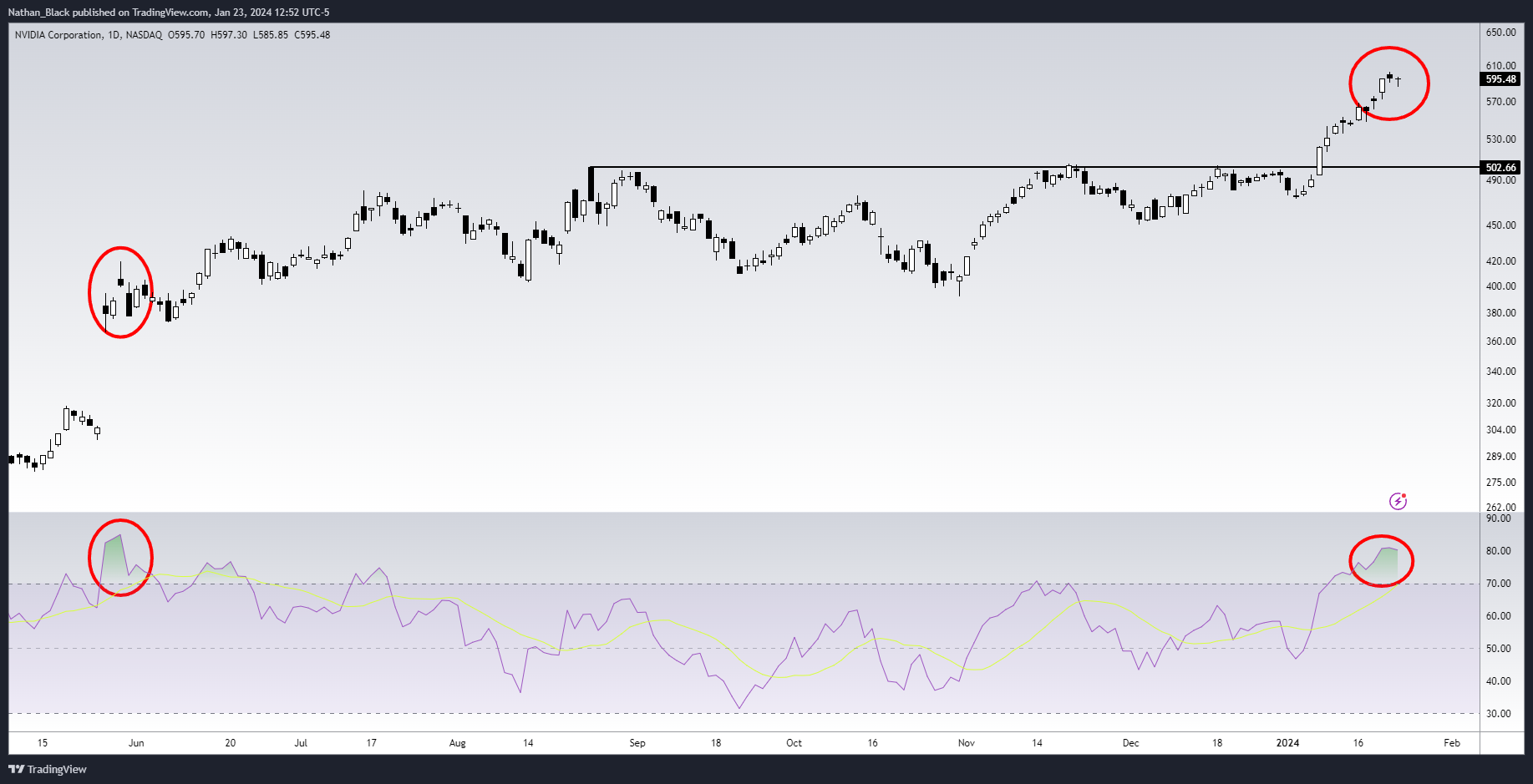Click the 2024 label on the time axis
The width and height of the screenshot is (1533, 784).
point(1288,743)
